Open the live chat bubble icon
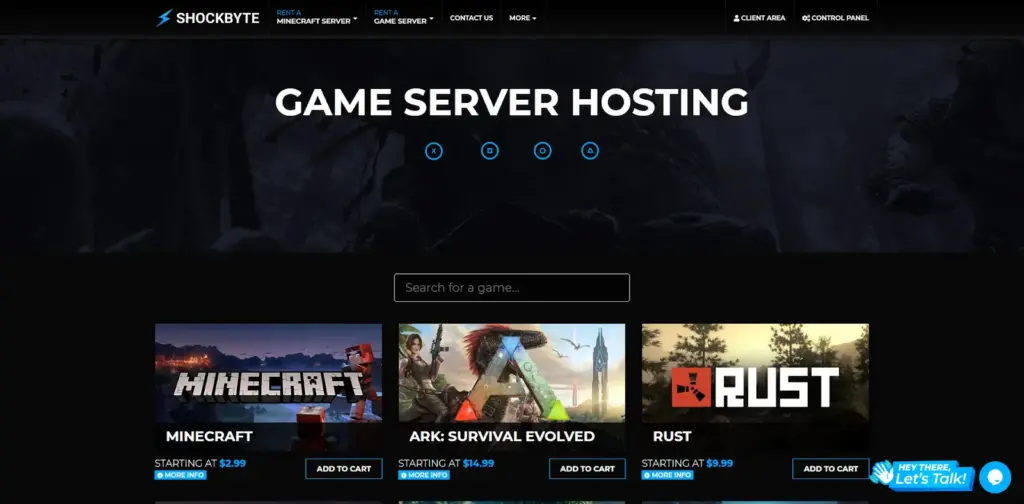The image size is (1024, 504). [994, 476]
